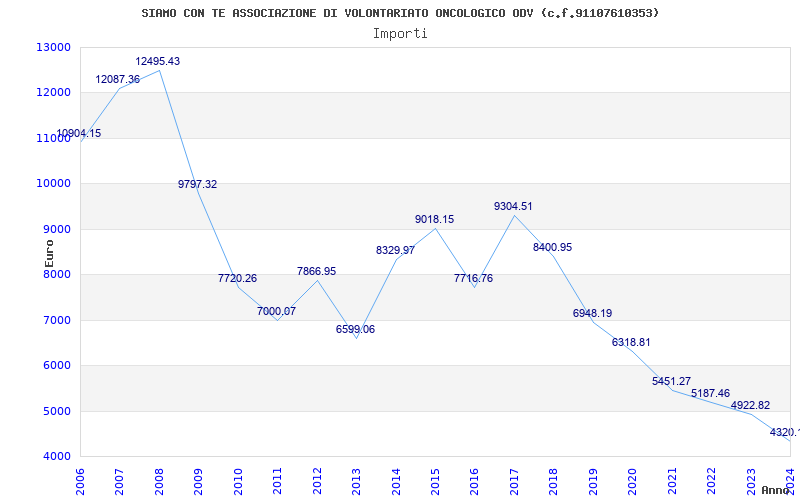The height and width of the screenshot is (500, 800).
Task: Click the y-axis tick label 12000
Action: (x=54, y=93)
